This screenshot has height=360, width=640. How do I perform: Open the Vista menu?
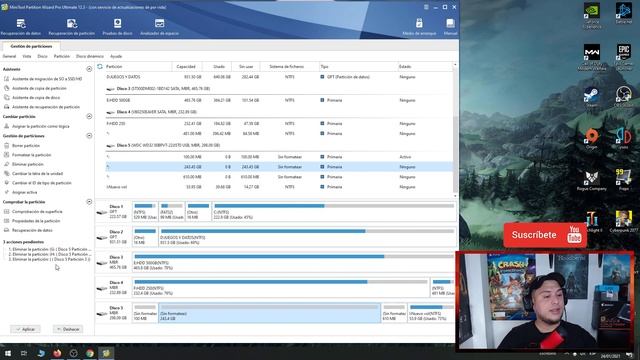27,56
